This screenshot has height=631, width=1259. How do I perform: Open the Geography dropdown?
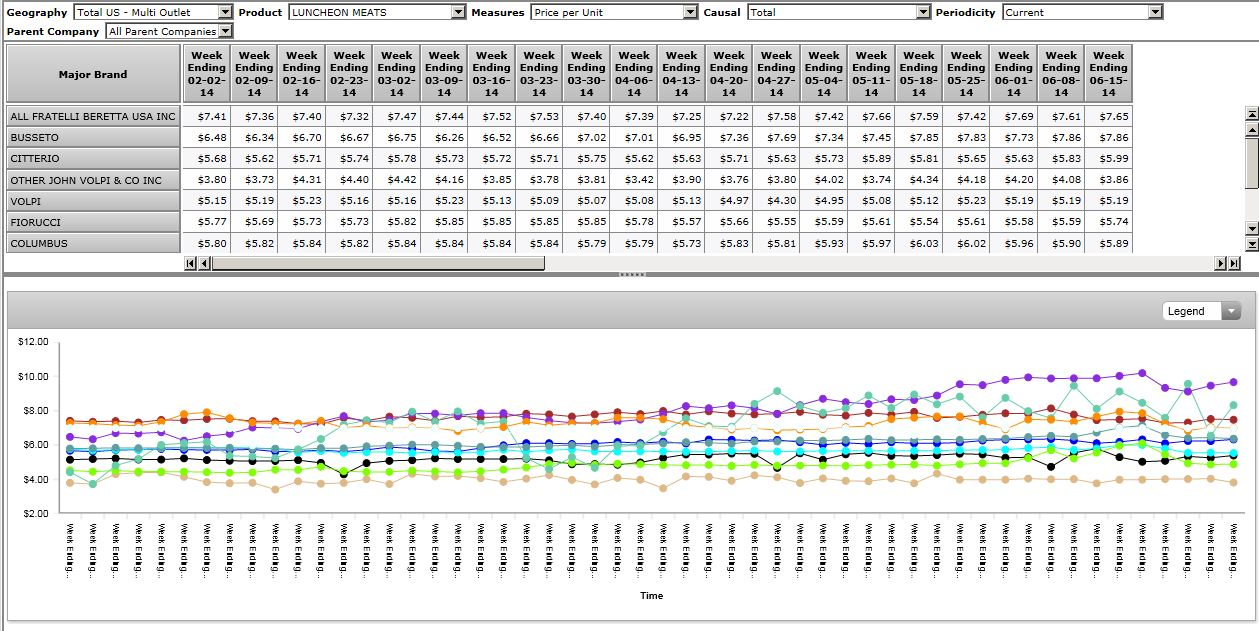[x=225, y=12]
